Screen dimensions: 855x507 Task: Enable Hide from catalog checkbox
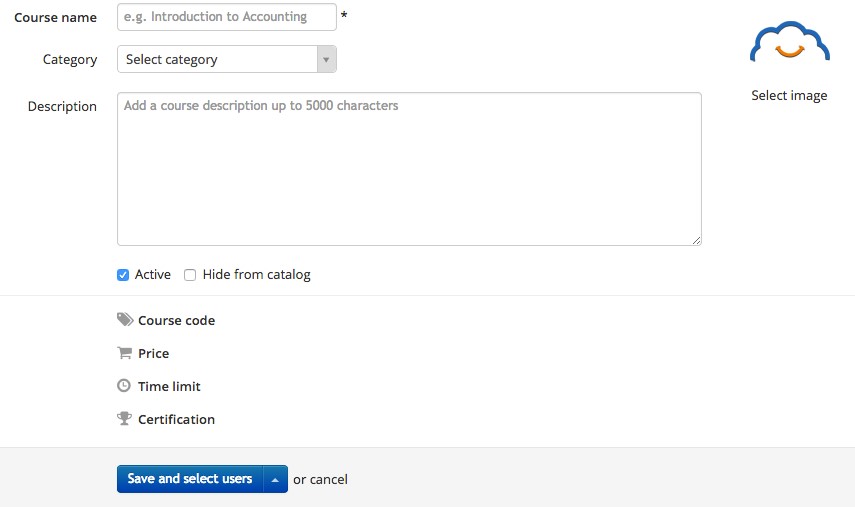190,275
